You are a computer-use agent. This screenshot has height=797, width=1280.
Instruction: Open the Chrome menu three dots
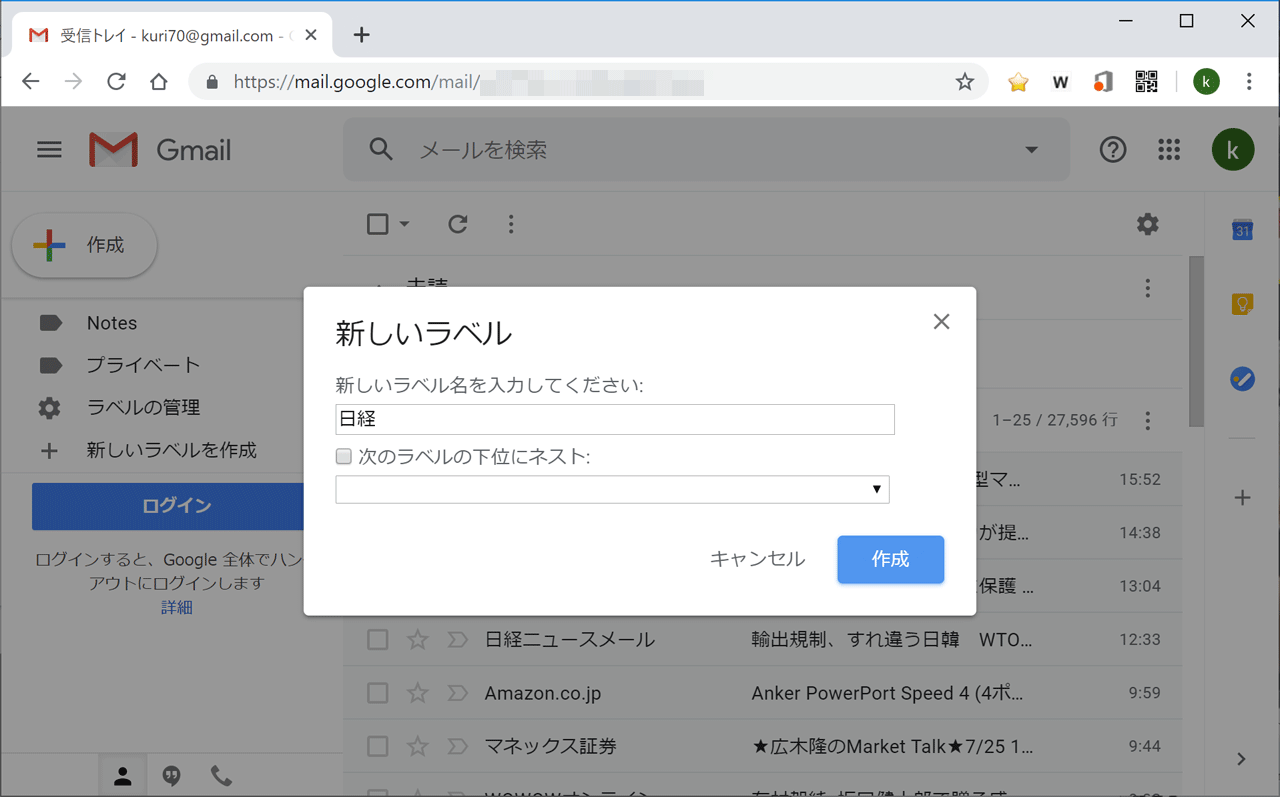(1249, 82)
